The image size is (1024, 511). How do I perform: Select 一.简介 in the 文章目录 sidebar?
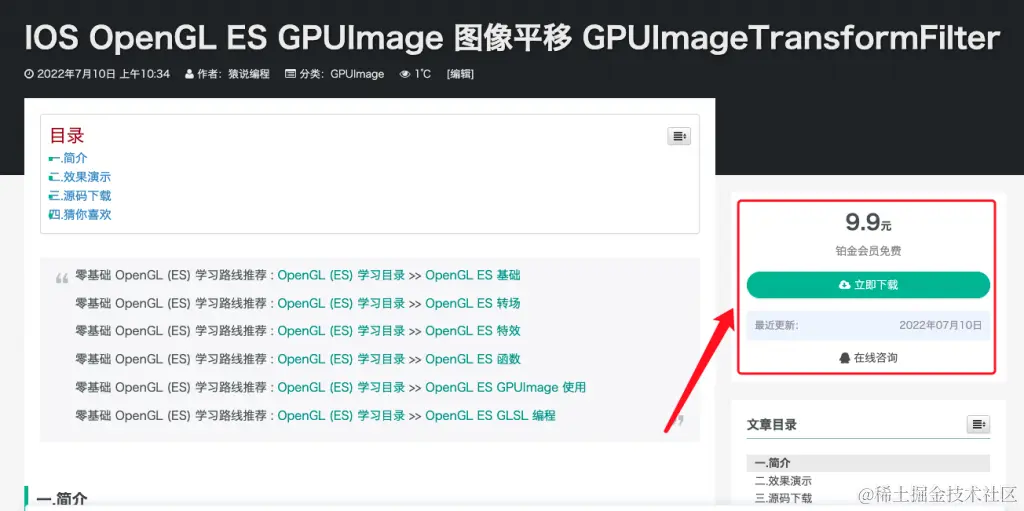point(868,463)
